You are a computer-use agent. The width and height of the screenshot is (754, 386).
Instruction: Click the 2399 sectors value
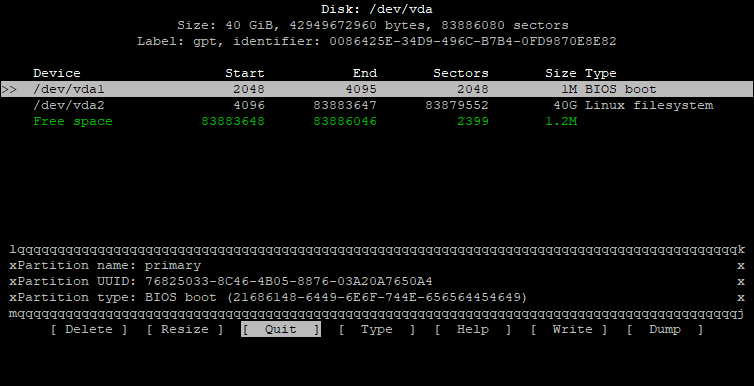(473, 121)
